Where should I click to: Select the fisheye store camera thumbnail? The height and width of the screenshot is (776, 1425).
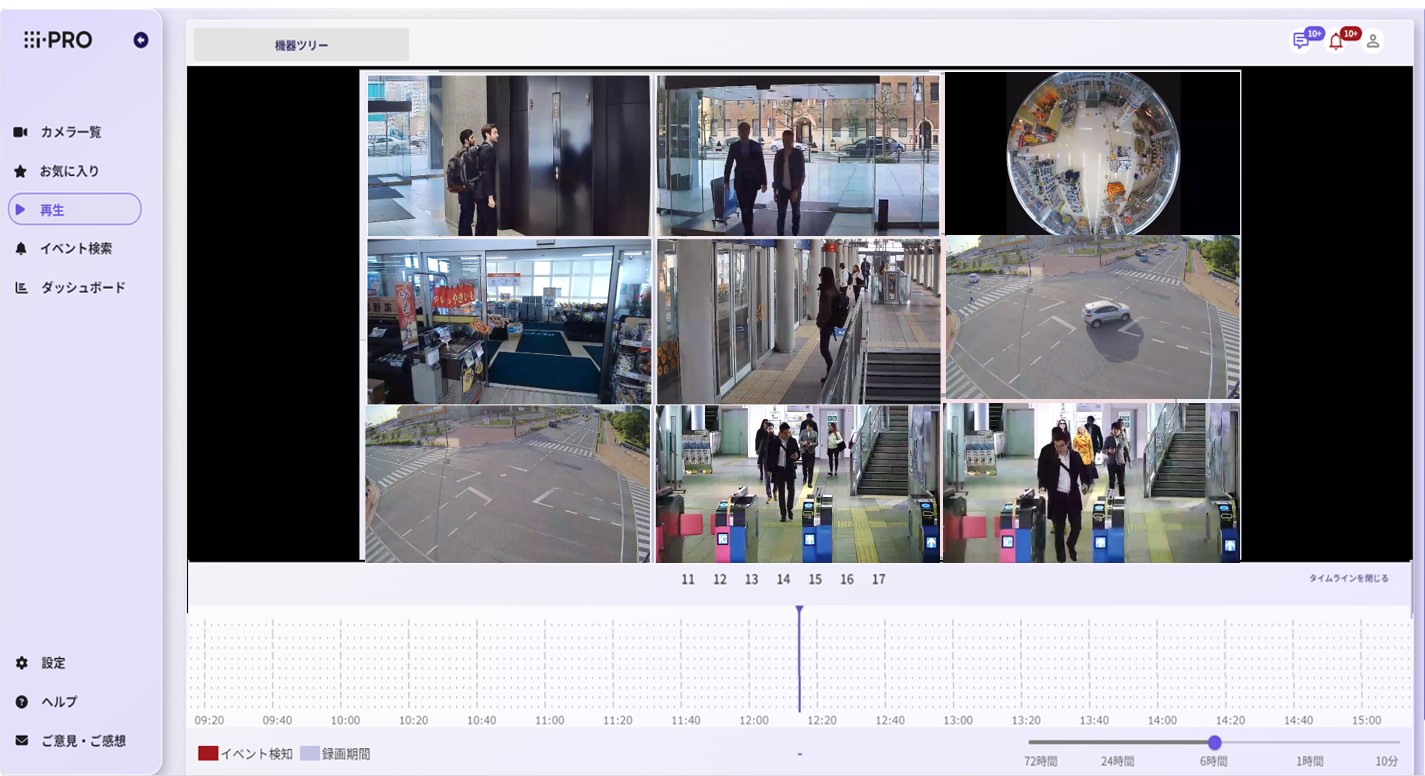coord(1092,153)
